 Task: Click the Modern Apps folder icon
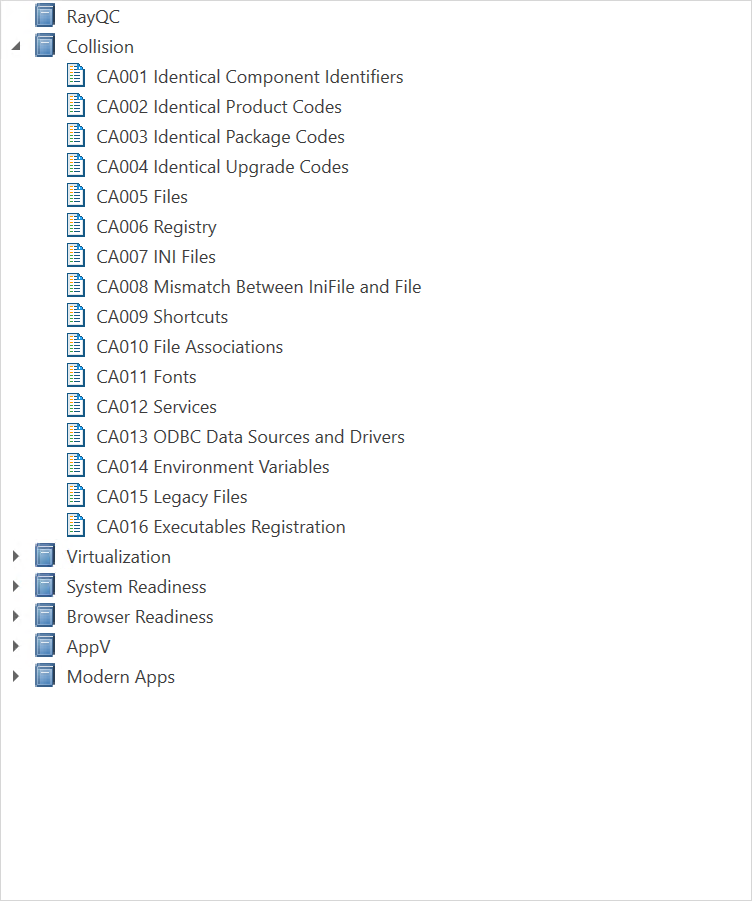(x=44, y=675)
